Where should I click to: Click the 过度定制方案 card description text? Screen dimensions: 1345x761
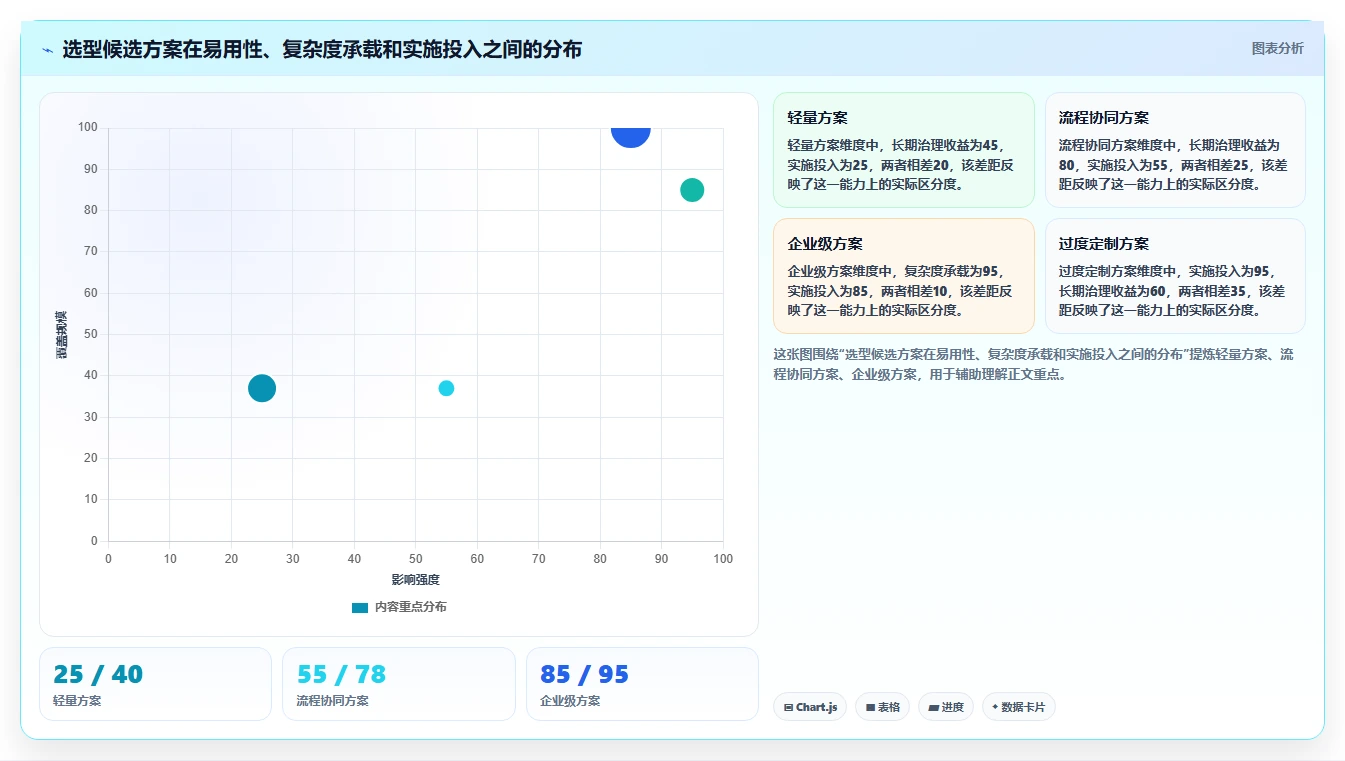point(1172,290)
